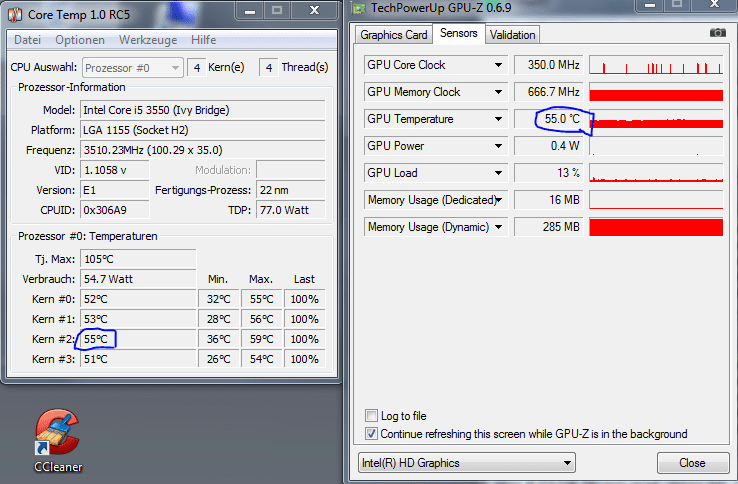Click the GPU-Z screenshot camera icon
This screenshot has width=738, height=484.
click(x=717, y=32)
